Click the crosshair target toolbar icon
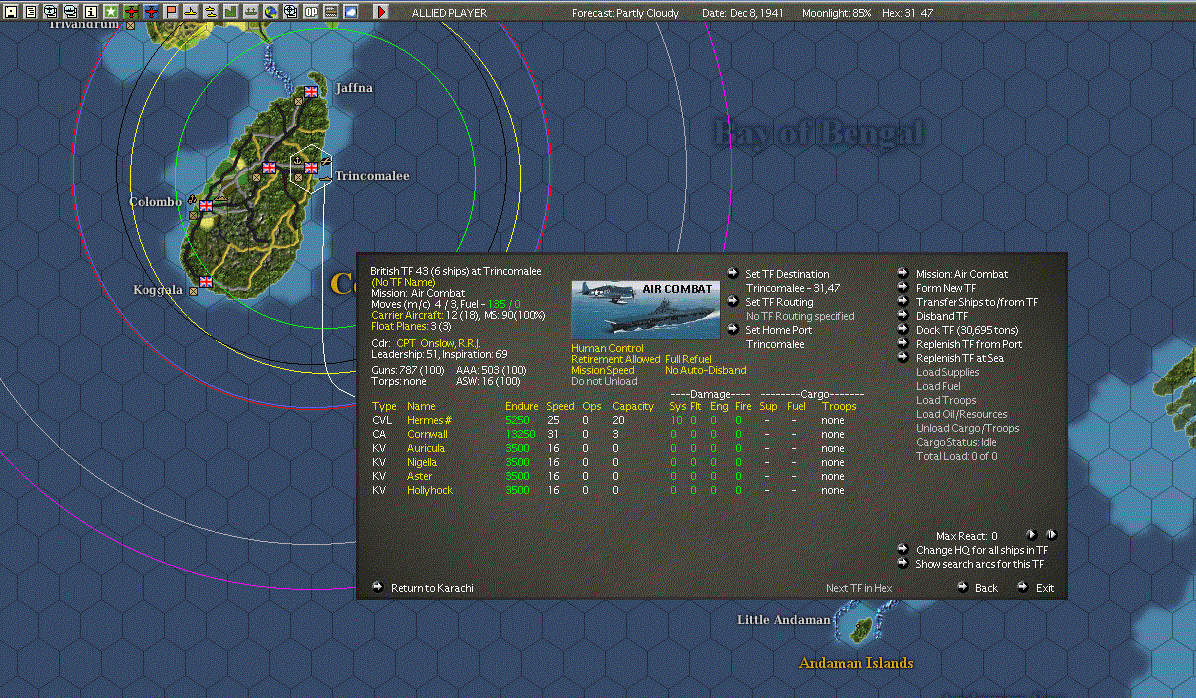This screenshot has height=698, width=1196. click(x=291, y=11)
